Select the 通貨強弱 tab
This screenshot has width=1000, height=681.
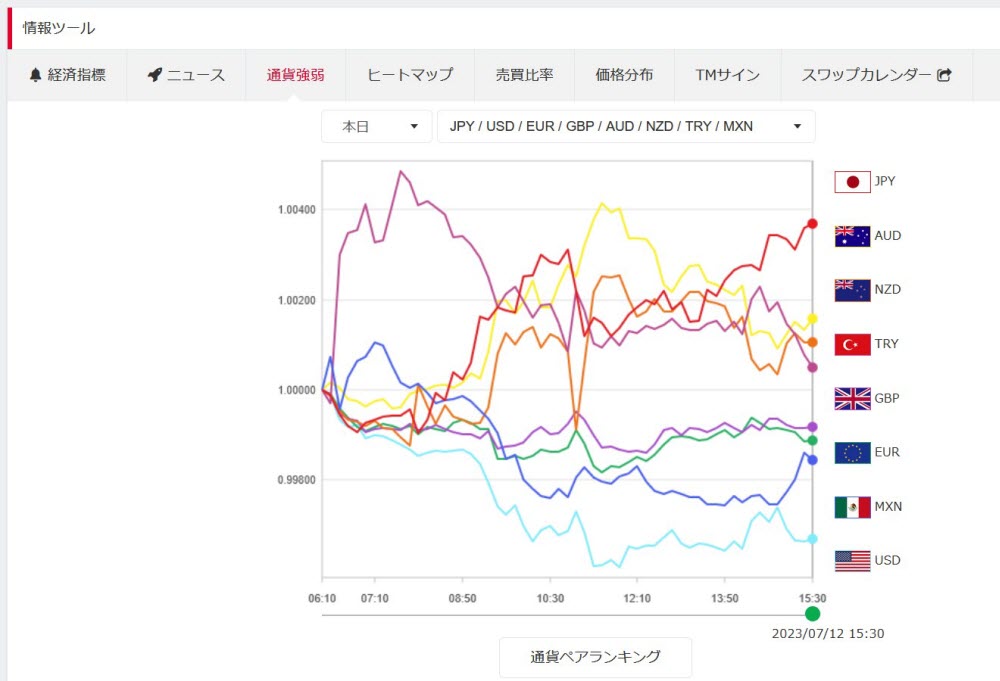pos(295,75)
